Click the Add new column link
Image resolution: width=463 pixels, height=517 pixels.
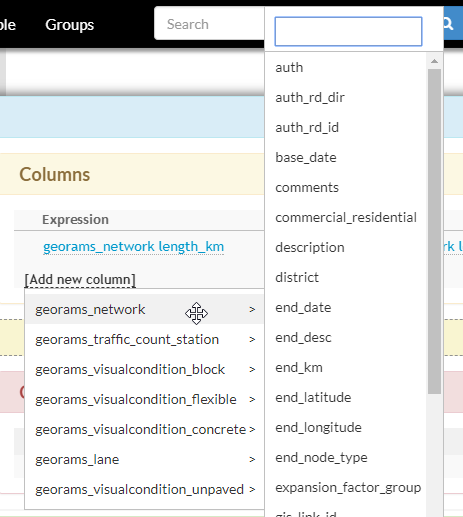80,279
